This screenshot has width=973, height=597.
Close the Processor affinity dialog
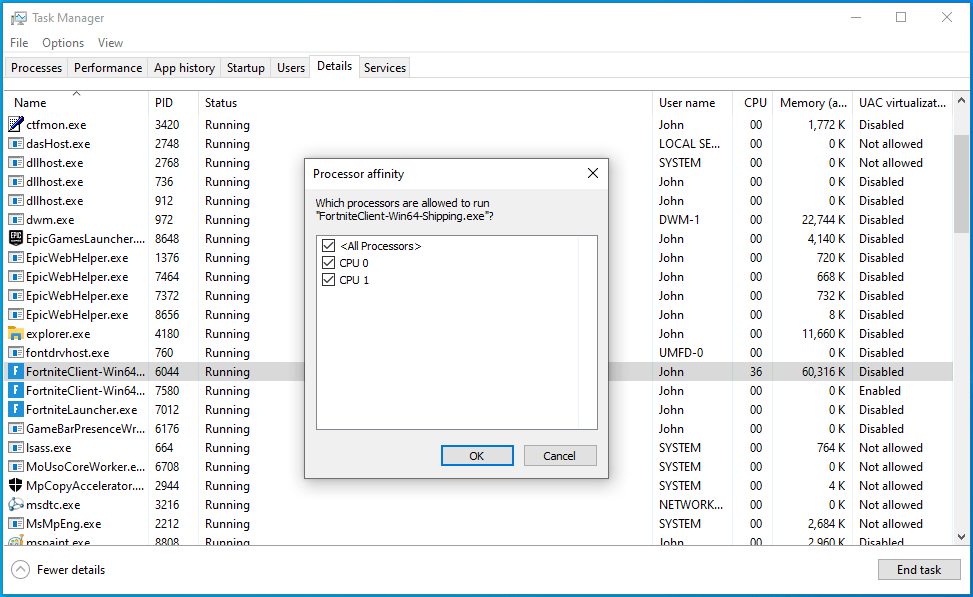click(x=593, y=174)
